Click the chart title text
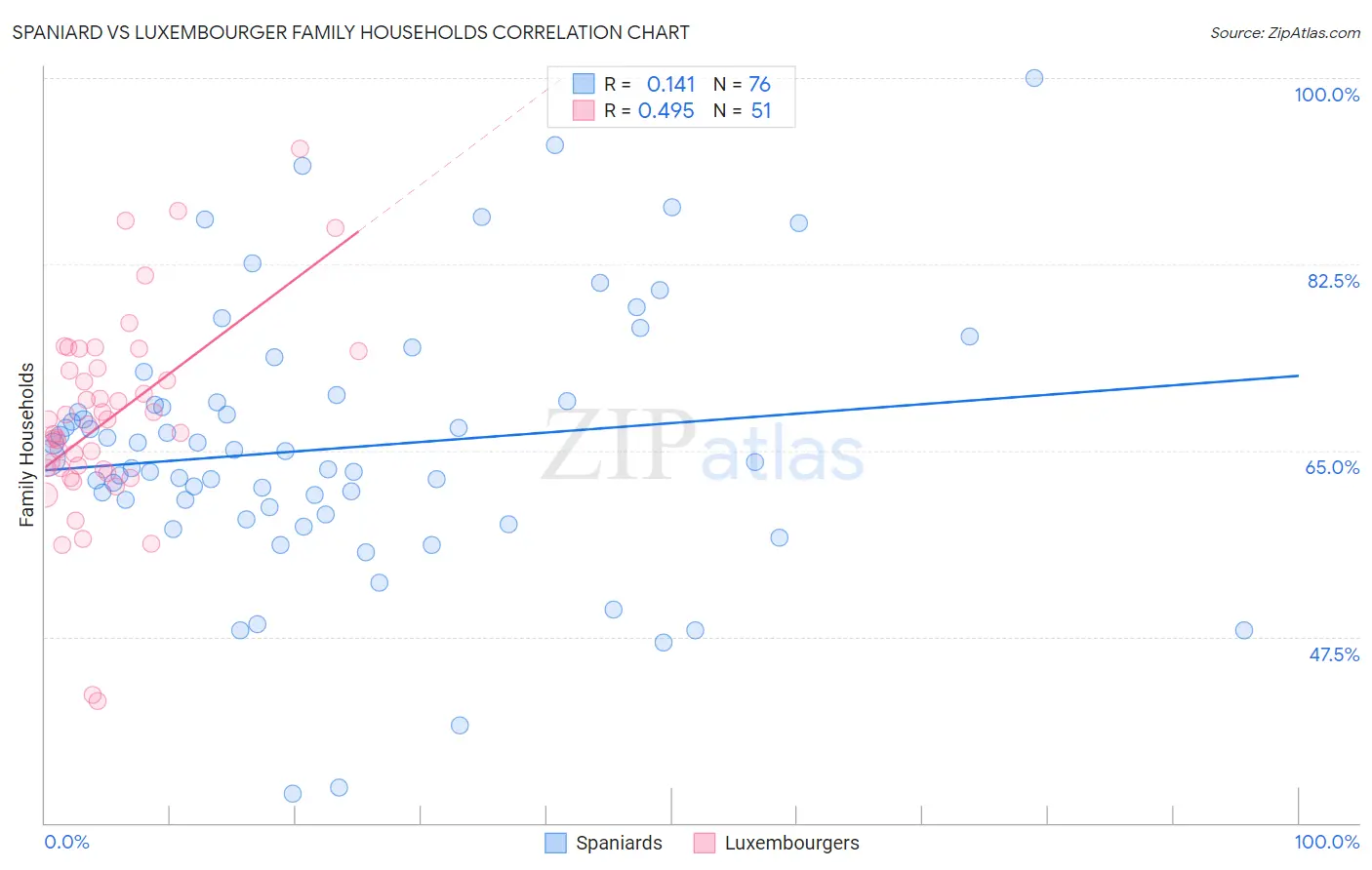1372x870 pixels. coord(350,32)
